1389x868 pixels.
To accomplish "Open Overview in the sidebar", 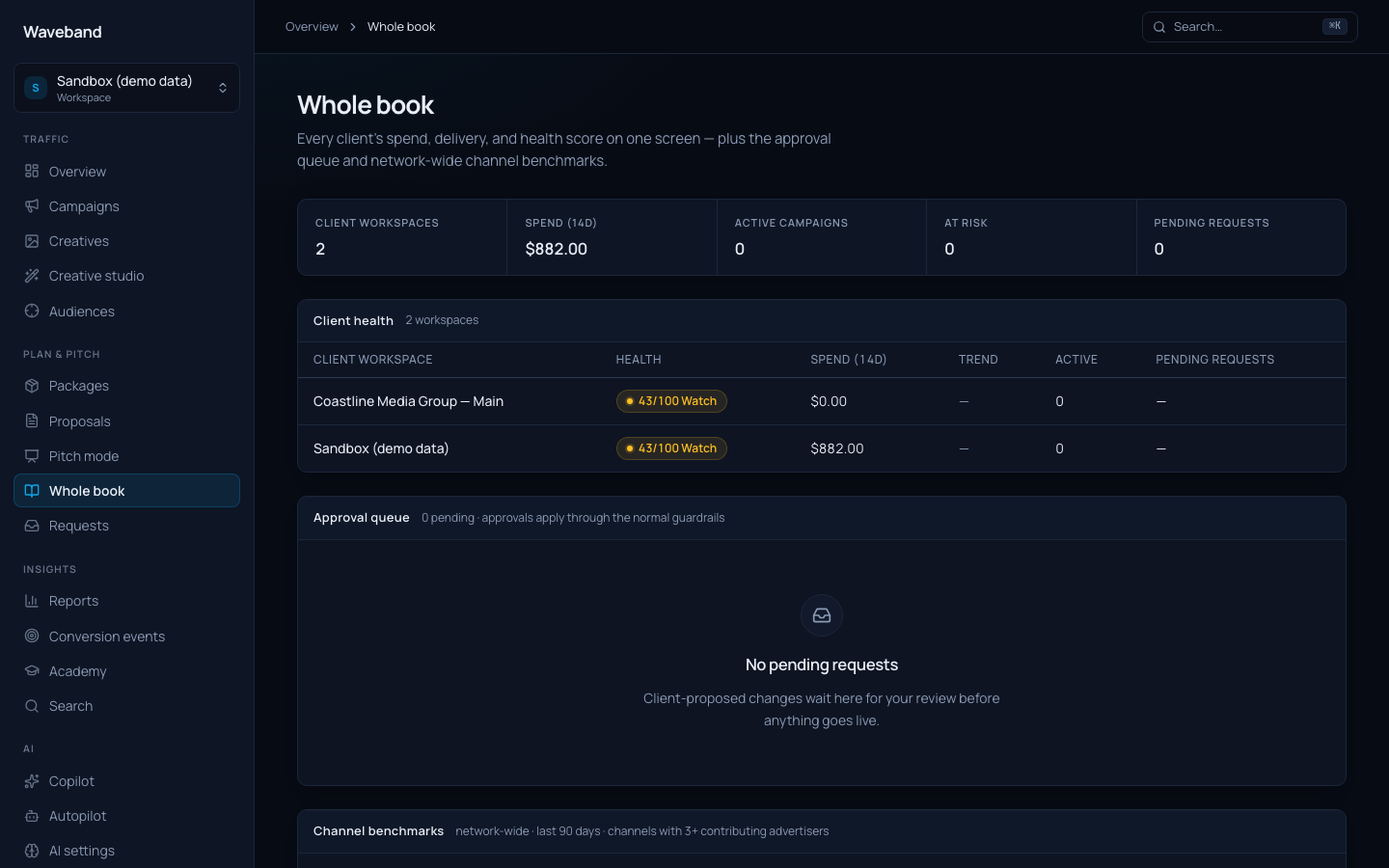I will [x=126, y=172].
